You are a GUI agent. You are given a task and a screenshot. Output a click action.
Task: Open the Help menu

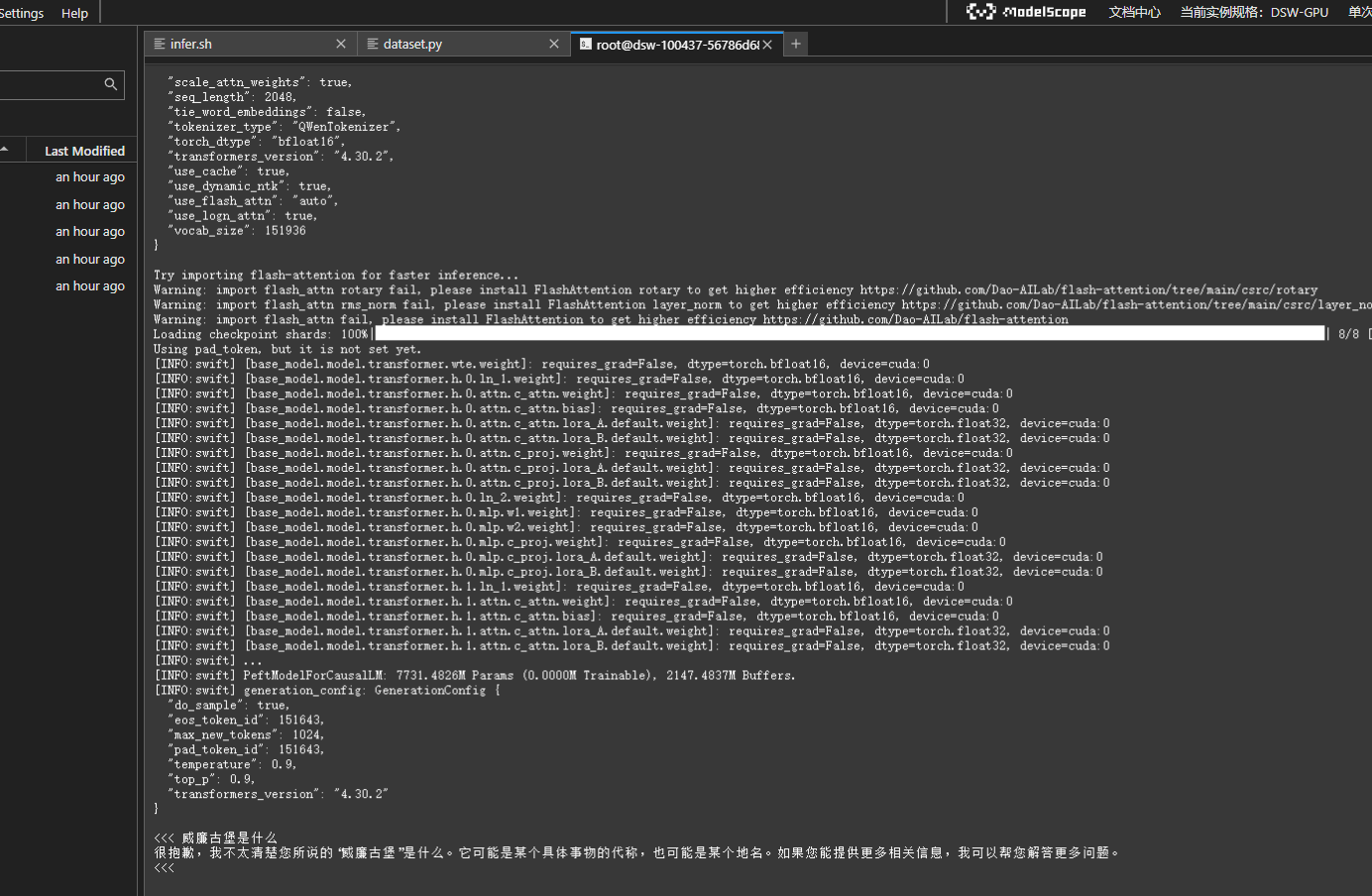(74, 13)
